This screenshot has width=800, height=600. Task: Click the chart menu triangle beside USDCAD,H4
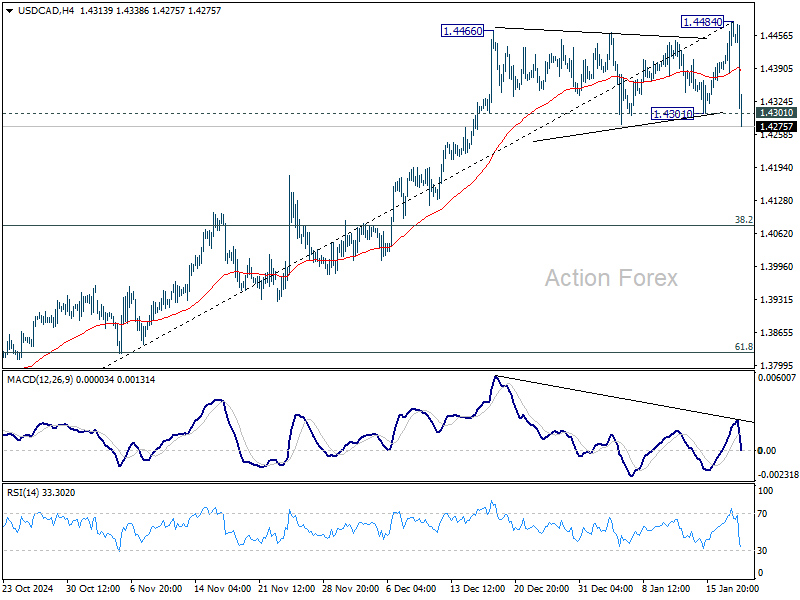tap(9, 11)
